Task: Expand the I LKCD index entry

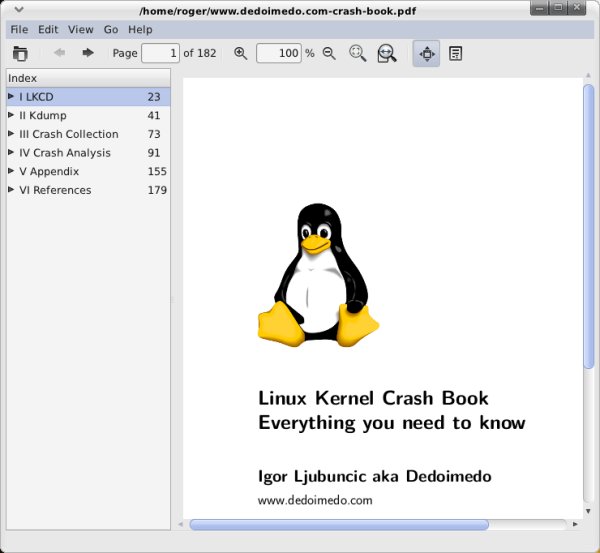Action: pyautogui.click(x=11, y=97)
